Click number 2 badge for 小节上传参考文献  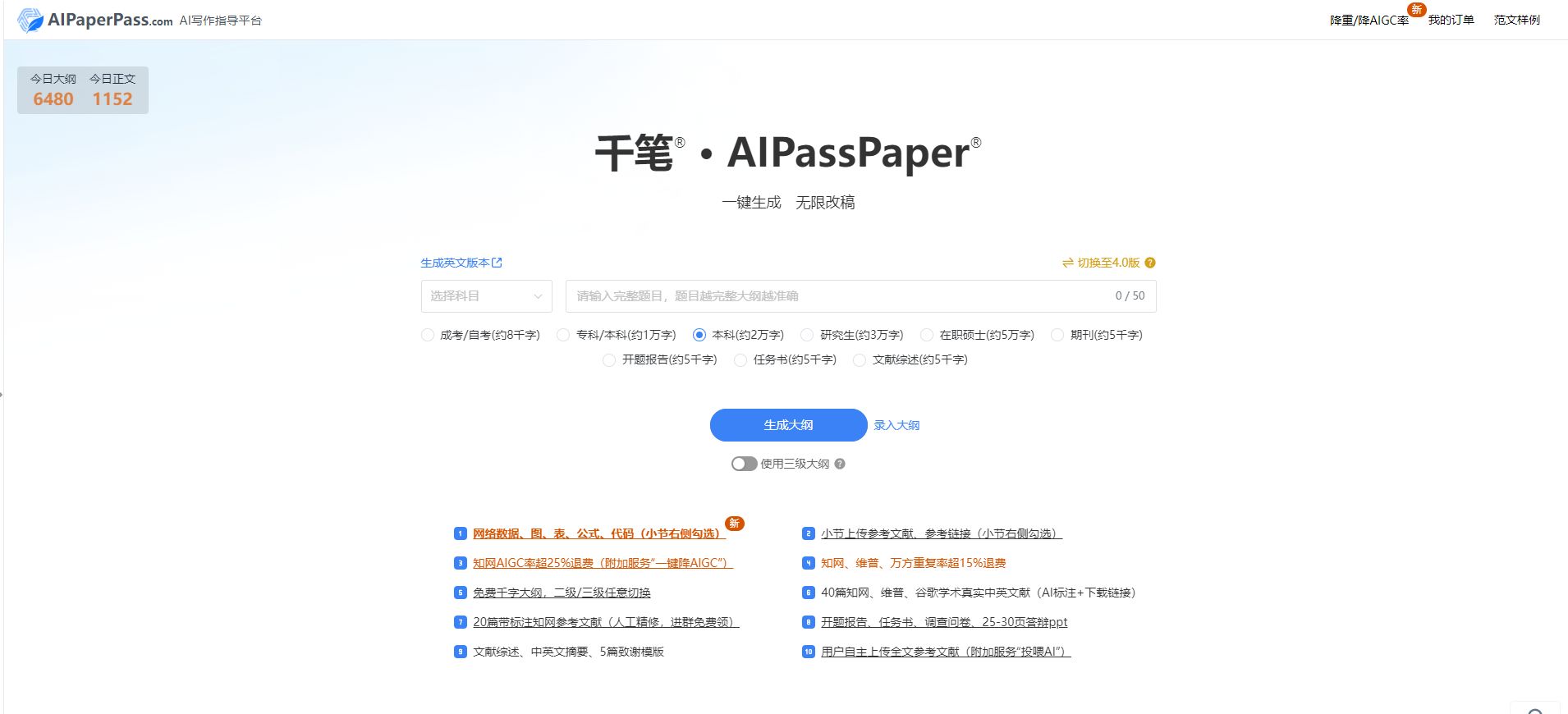coord(809,533)
